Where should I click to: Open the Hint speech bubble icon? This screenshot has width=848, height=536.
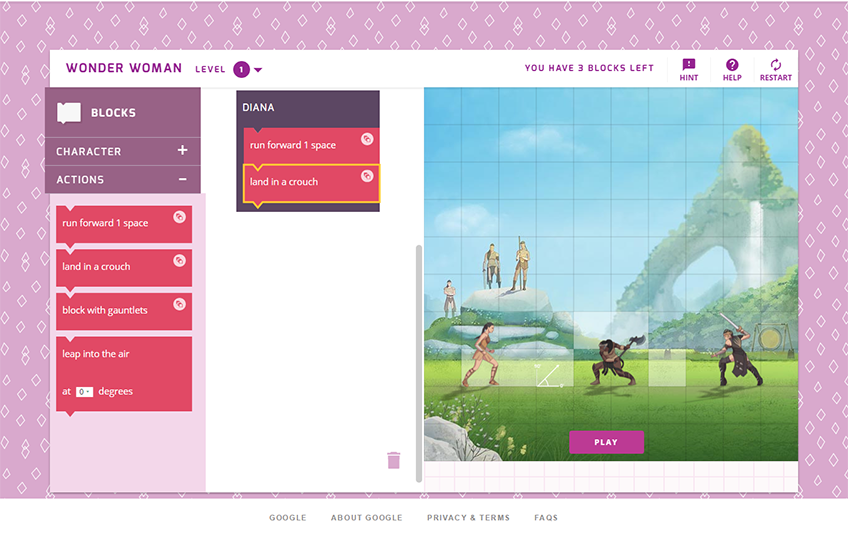[688, 65]
